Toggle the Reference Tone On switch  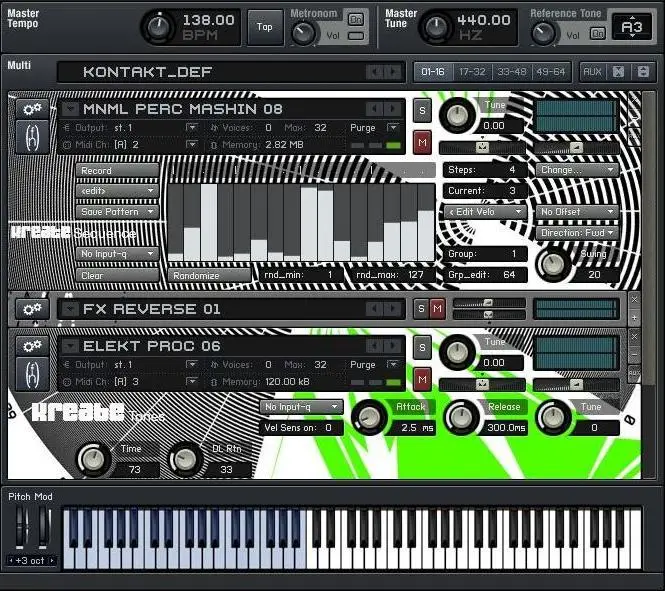point(598,33)
